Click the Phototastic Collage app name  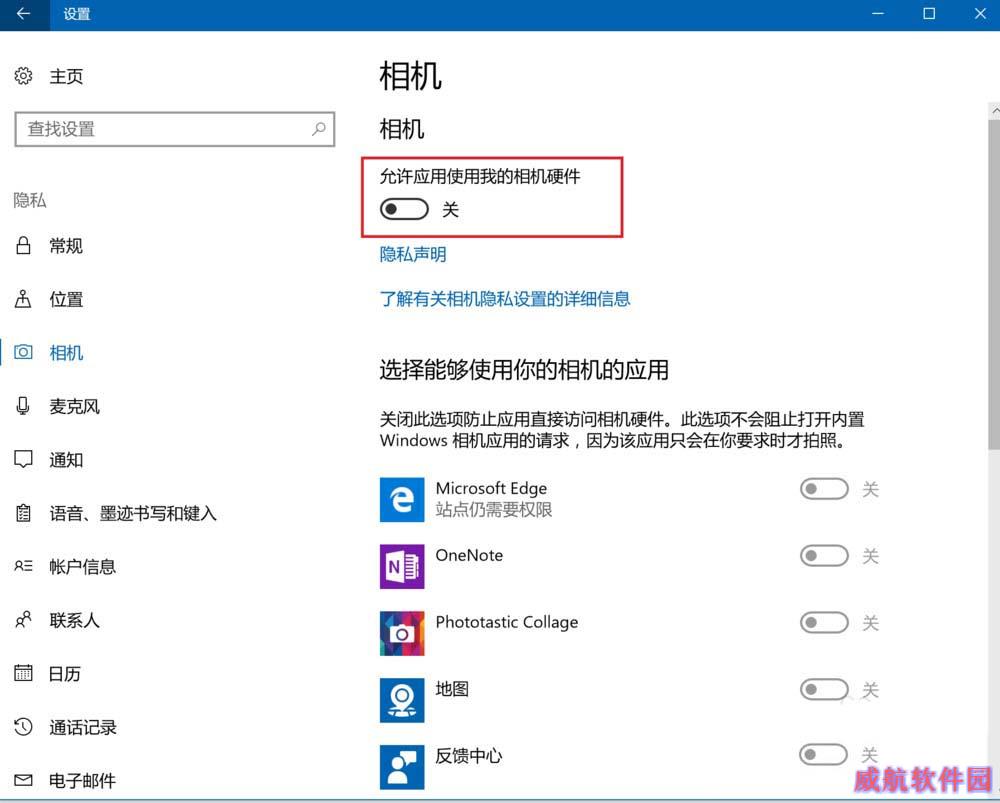507,623
